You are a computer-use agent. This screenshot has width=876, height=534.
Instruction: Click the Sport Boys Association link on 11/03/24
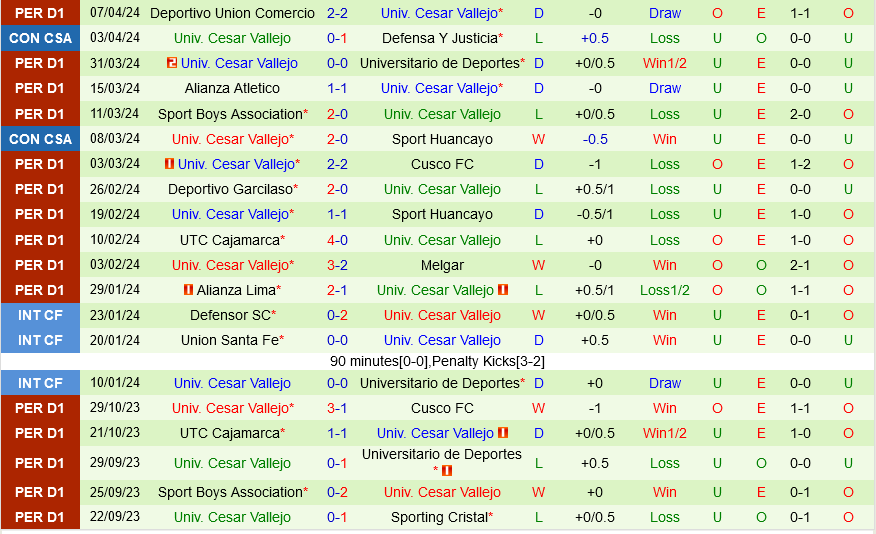coord(230,114)
